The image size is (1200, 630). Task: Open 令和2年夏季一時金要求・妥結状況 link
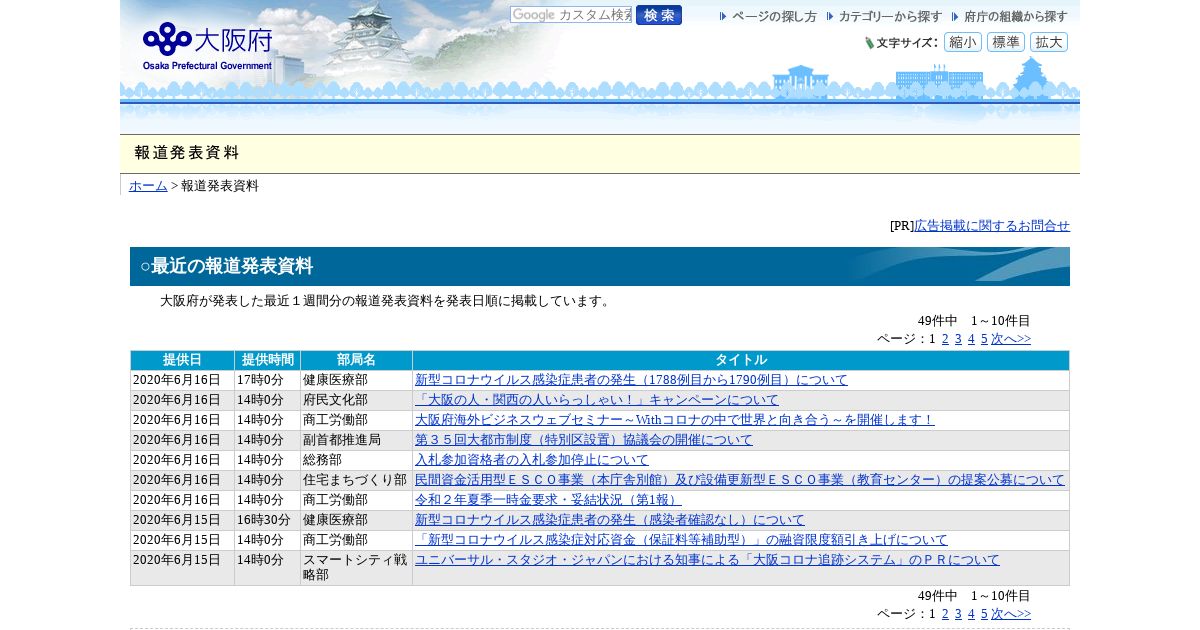tap(548, 500)
